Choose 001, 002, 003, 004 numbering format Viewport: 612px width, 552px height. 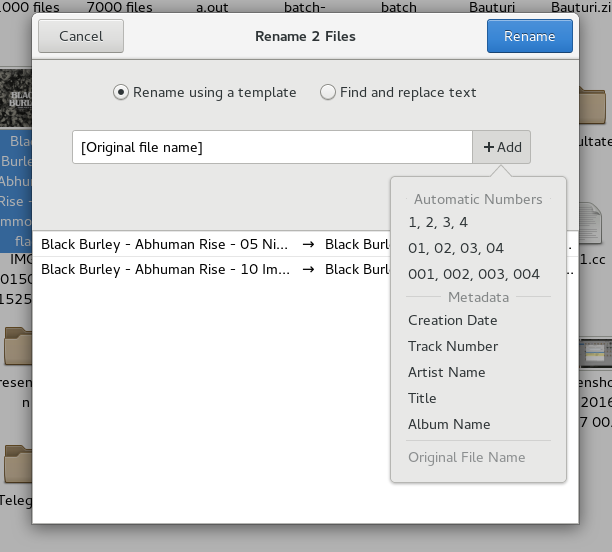pos(473,274)
